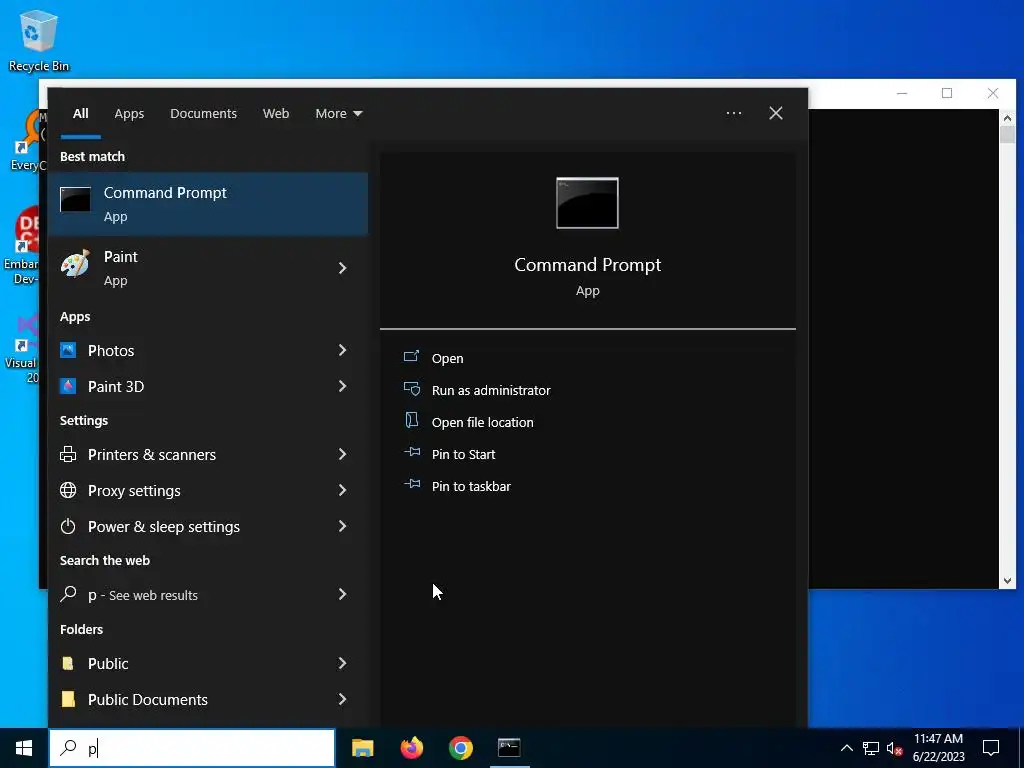This screenshot has width=1024, height=768.
Task: Click the background window scrollbar up arrow
Action: (1007, 118)
